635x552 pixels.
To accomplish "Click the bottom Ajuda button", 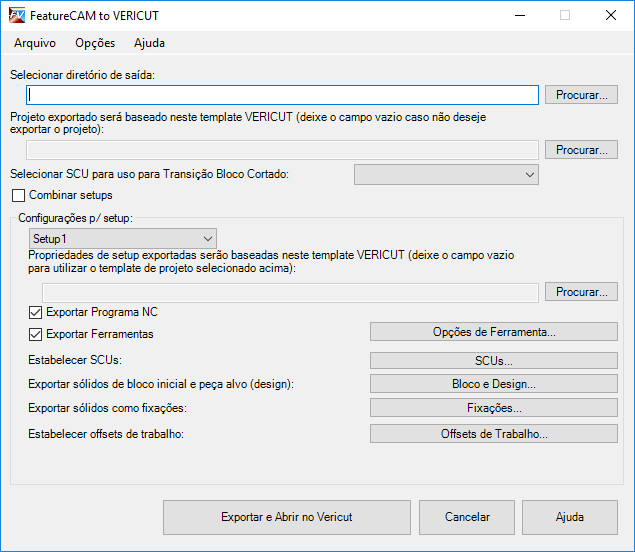I will [570, 517].
